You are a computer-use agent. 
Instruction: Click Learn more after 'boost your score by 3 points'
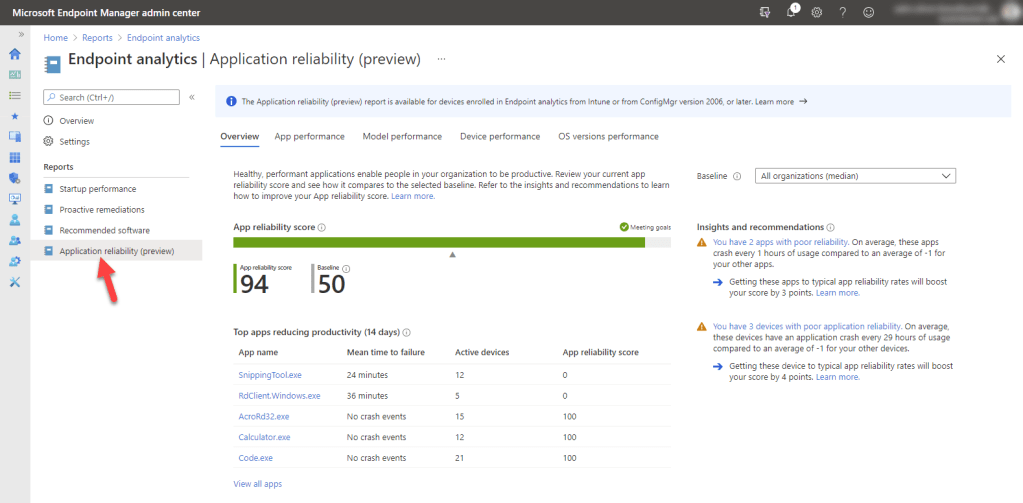838,294
